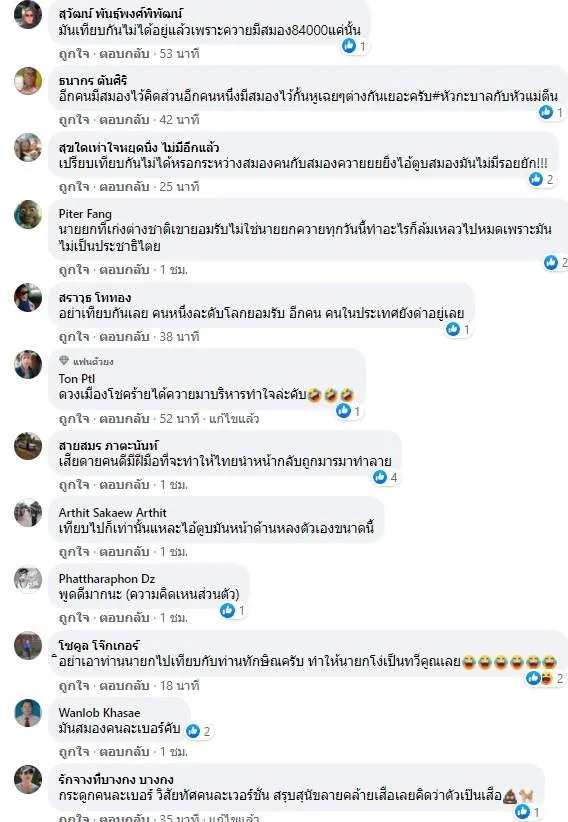Image resolution: width=568 pixels, height=822 pixels.
Task: Open like reaction count on Phattharaphon Dz comment
Action: [x=233, y=610]
